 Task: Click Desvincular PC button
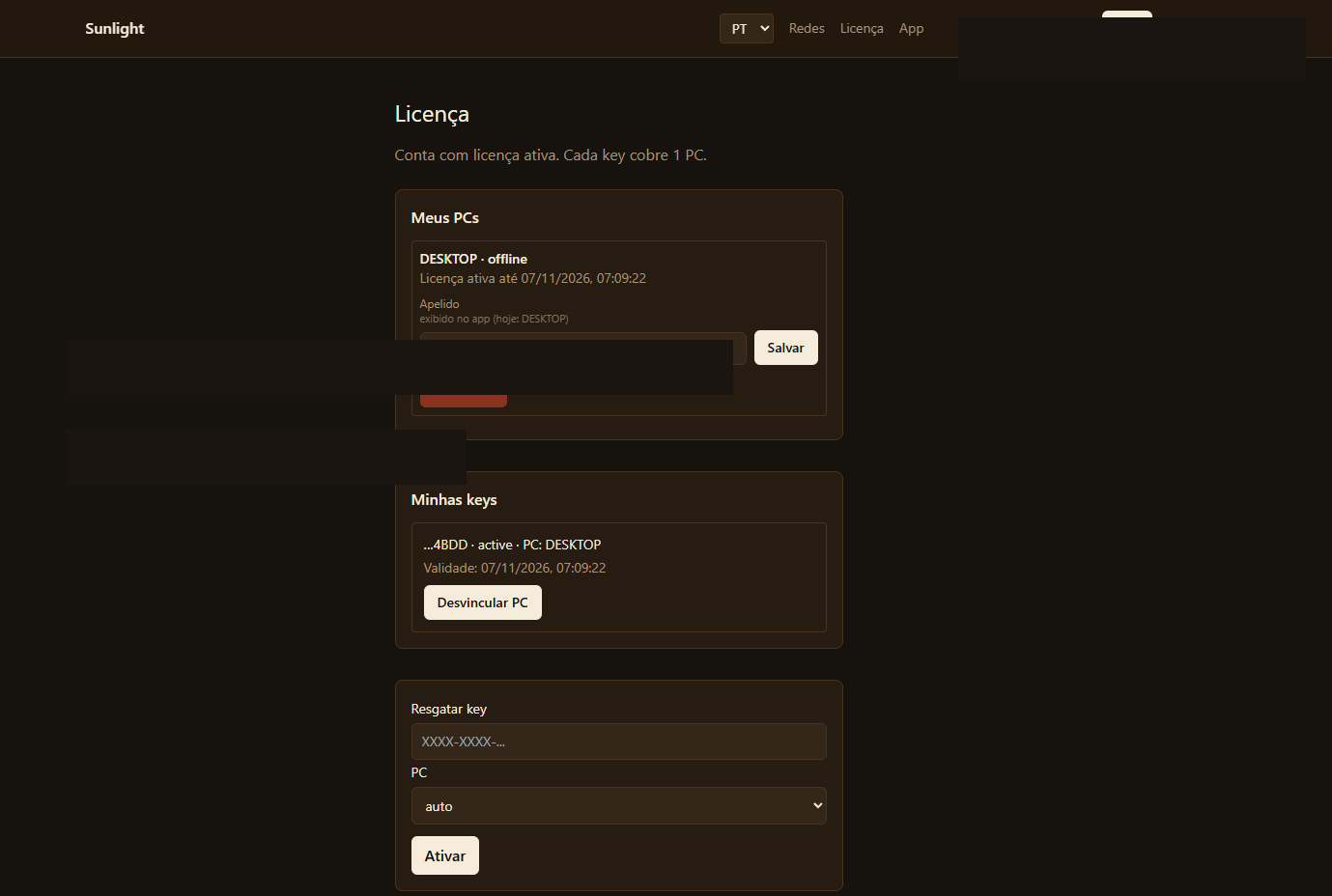coord(482,602)
